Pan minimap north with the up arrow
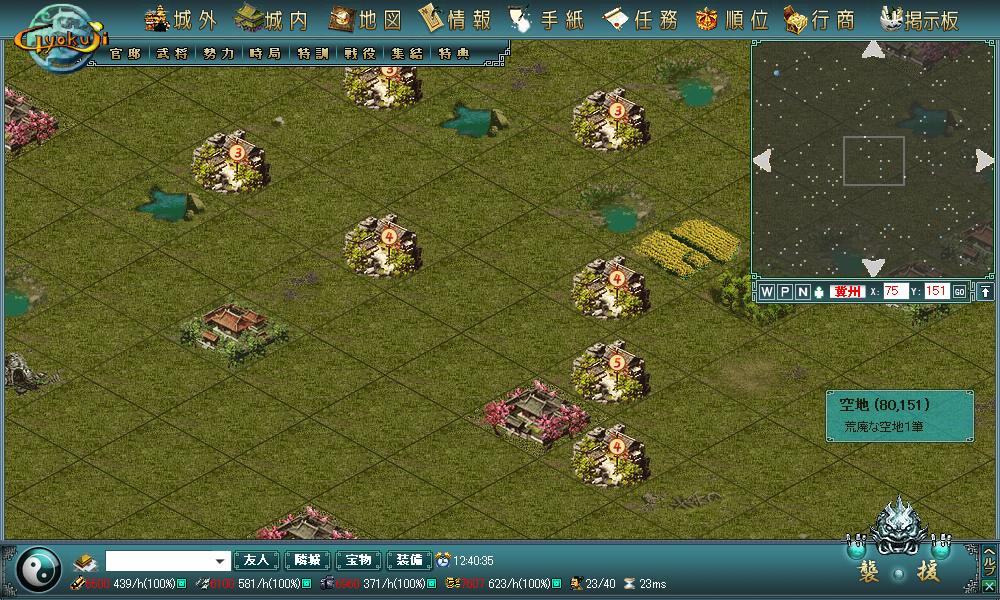The image size is (1000, 600). tap(873, 50)
